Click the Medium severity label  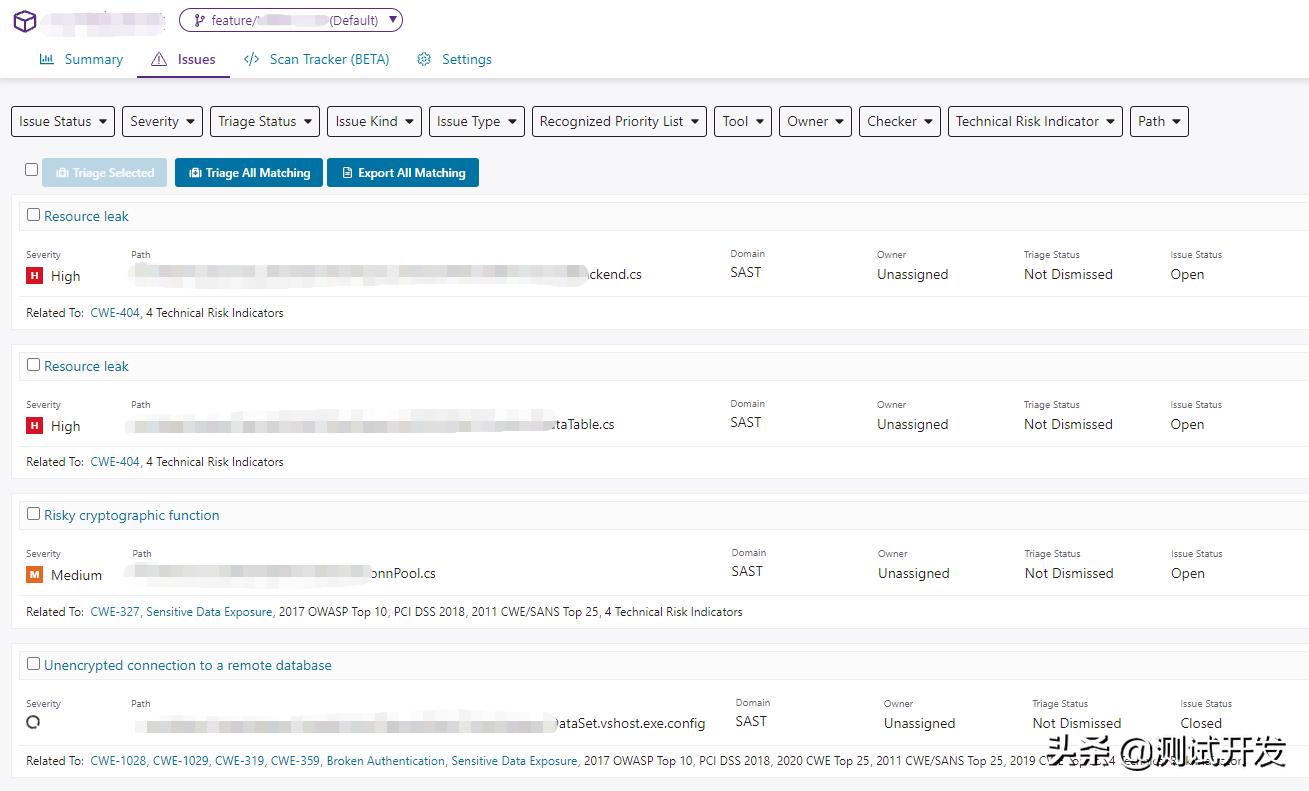point(76,575)
